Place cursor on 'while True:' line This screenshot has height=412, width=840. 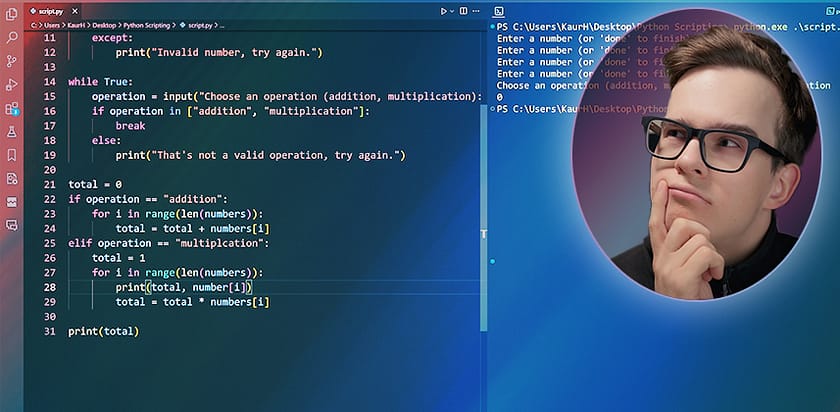tap(100, 82)
